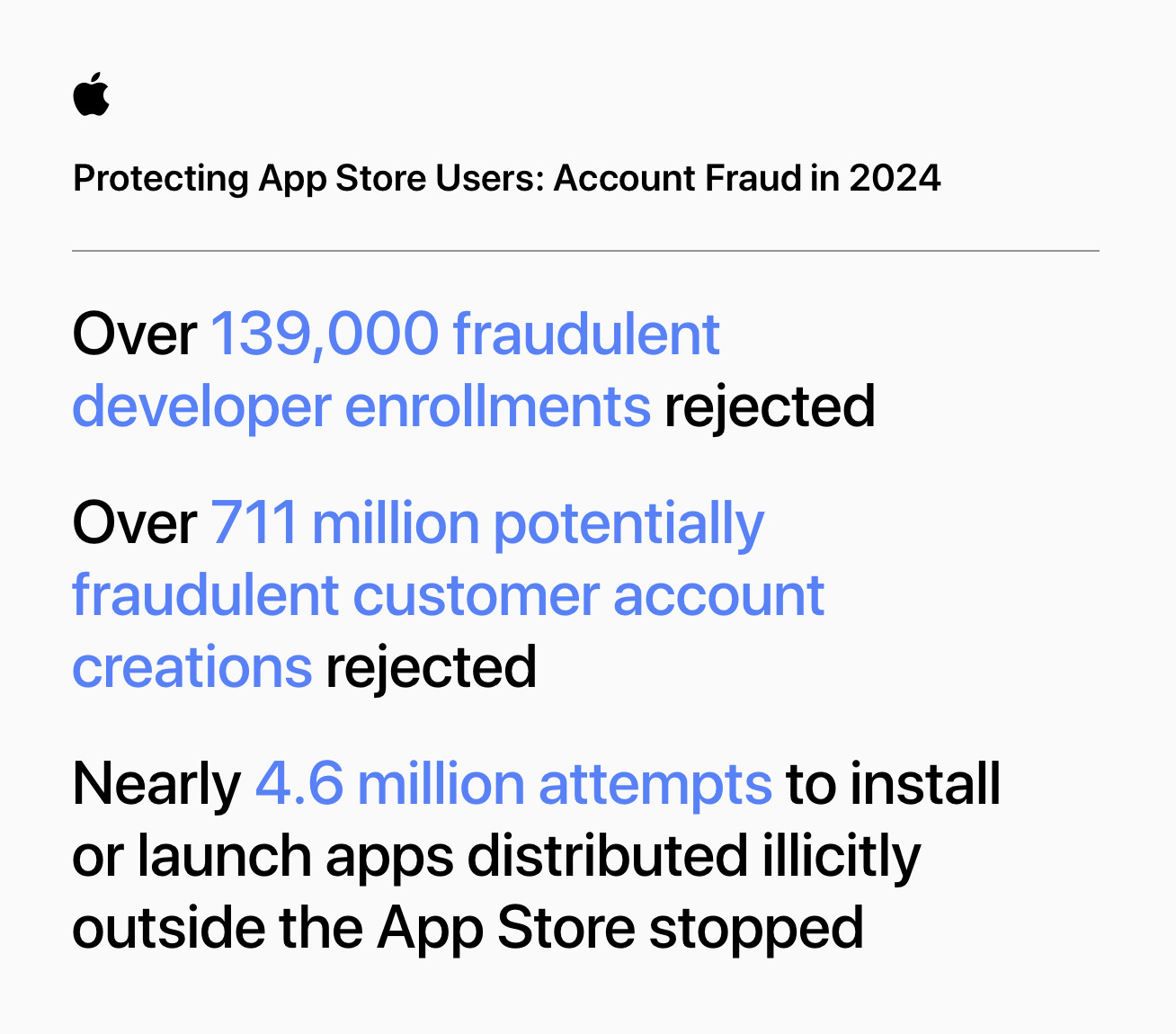The height and width of the screenshot is (1034, 1176).
Task: Click the blue "fraudulent customer account" line
Action: (x=448, y=595)
